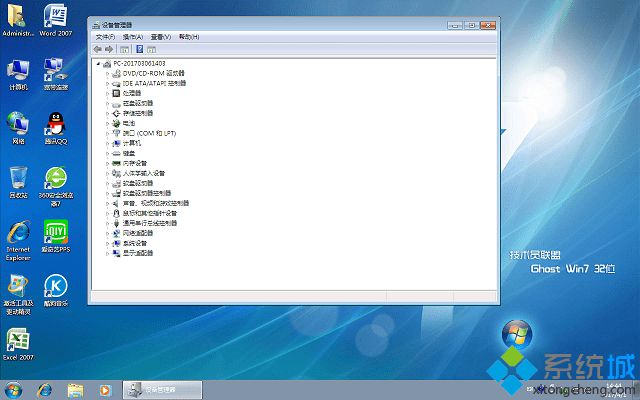Screen dimensions: 640x400
Task: Select the 爱奇艺PPS desktop shortcut
Action: [x=56, y=236]
